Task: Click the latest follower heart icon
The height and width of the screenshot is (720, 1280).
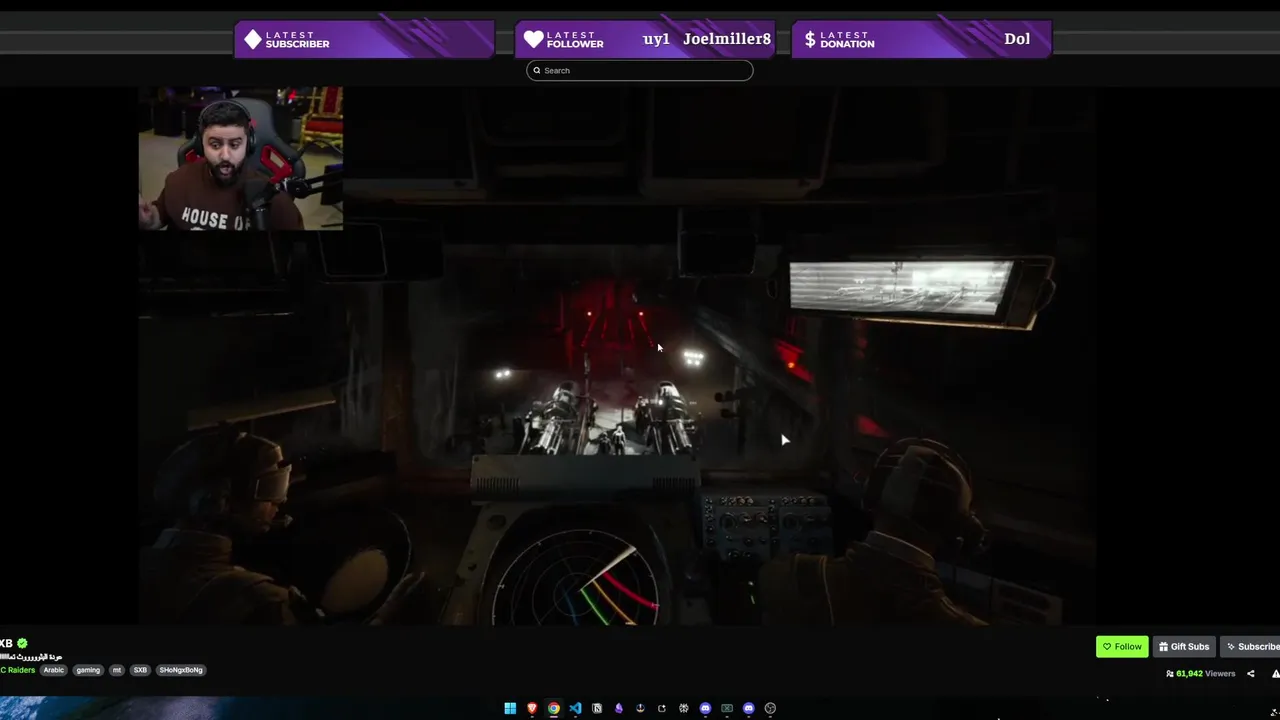Action: [x=533, y=39]
